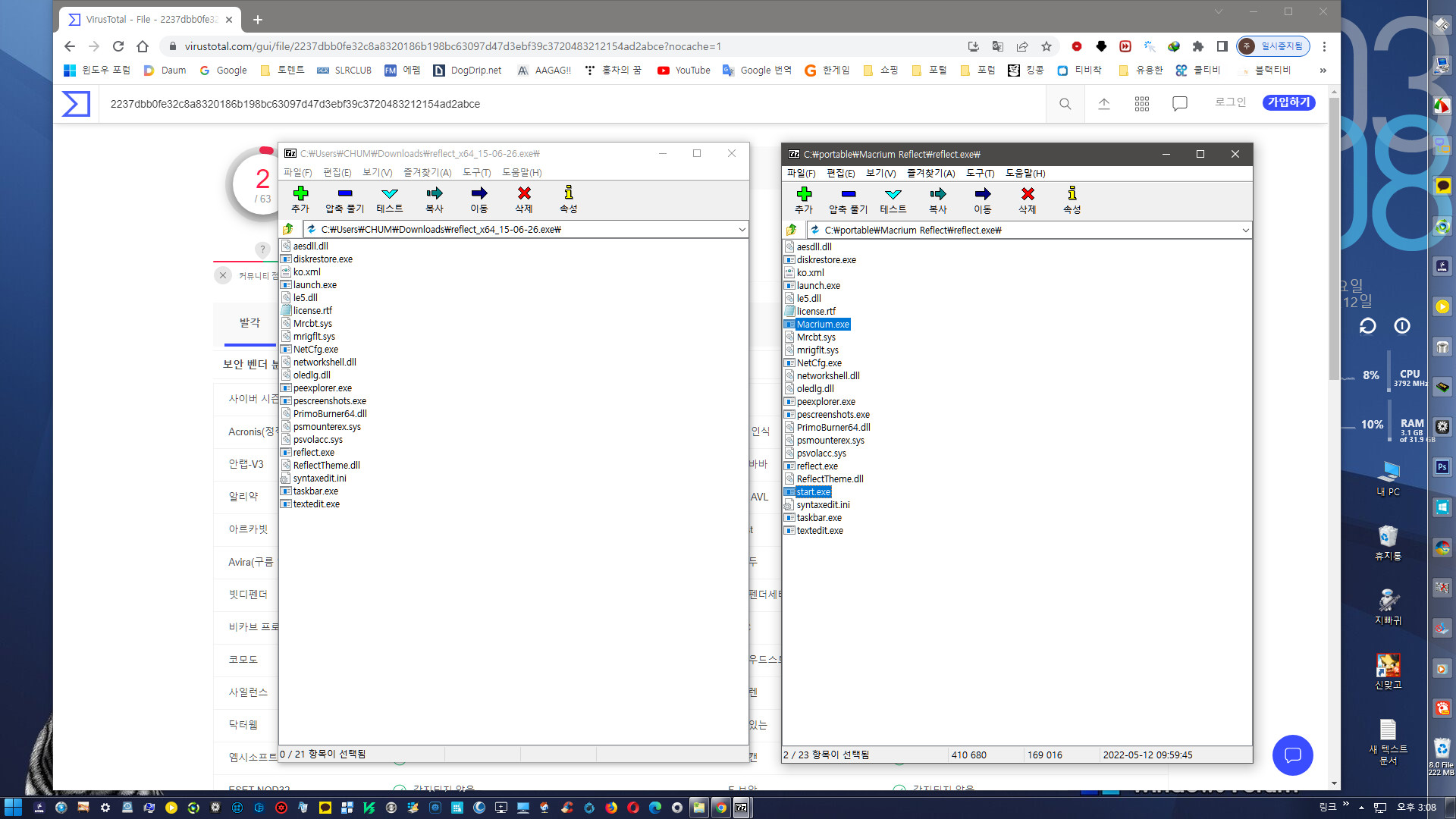Open the SLRCLUB bookmark
The width and height of the screenshot is (1456, 819).
(x=344, y=70)
